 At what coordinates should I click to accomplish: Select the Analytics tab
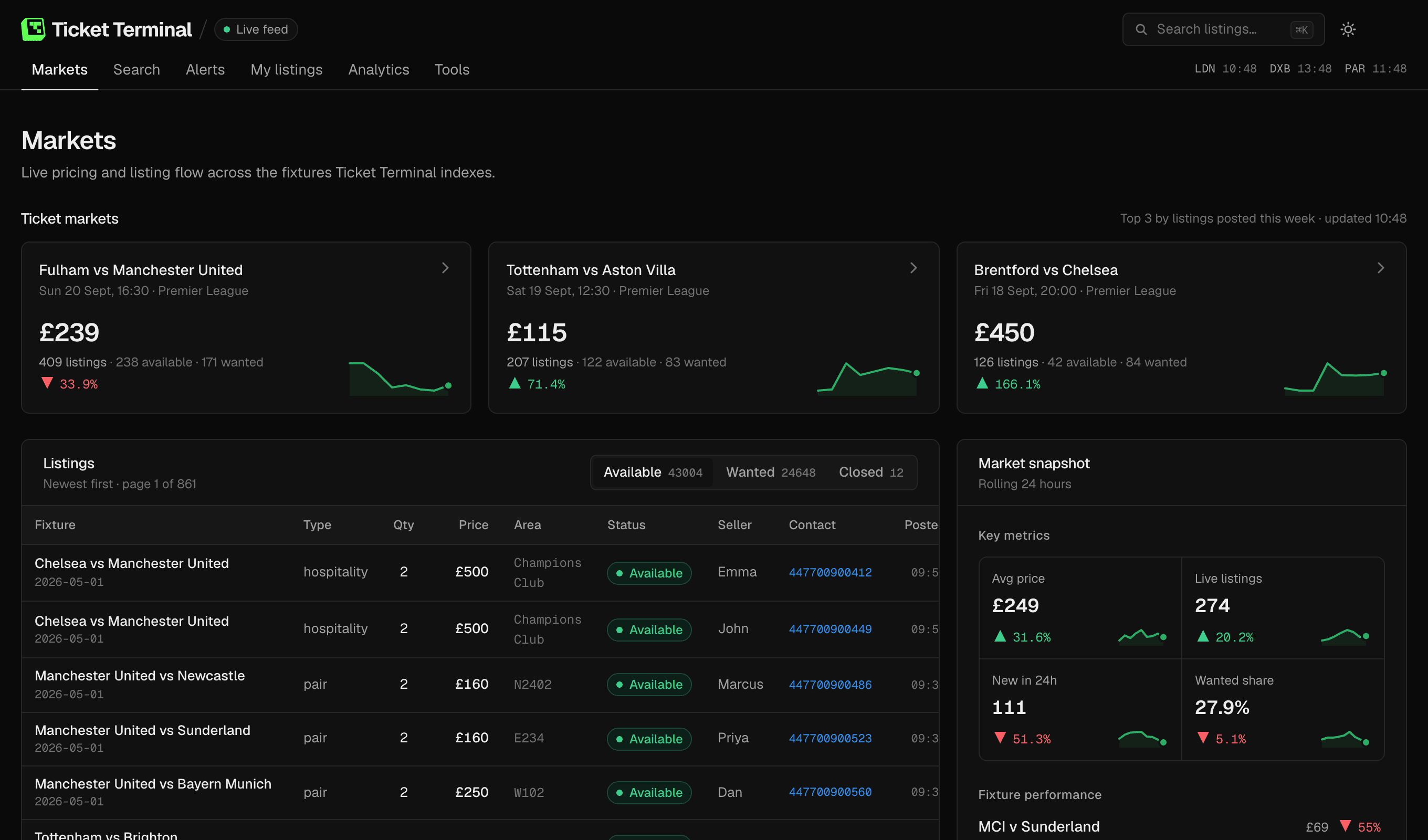point(379,70)
